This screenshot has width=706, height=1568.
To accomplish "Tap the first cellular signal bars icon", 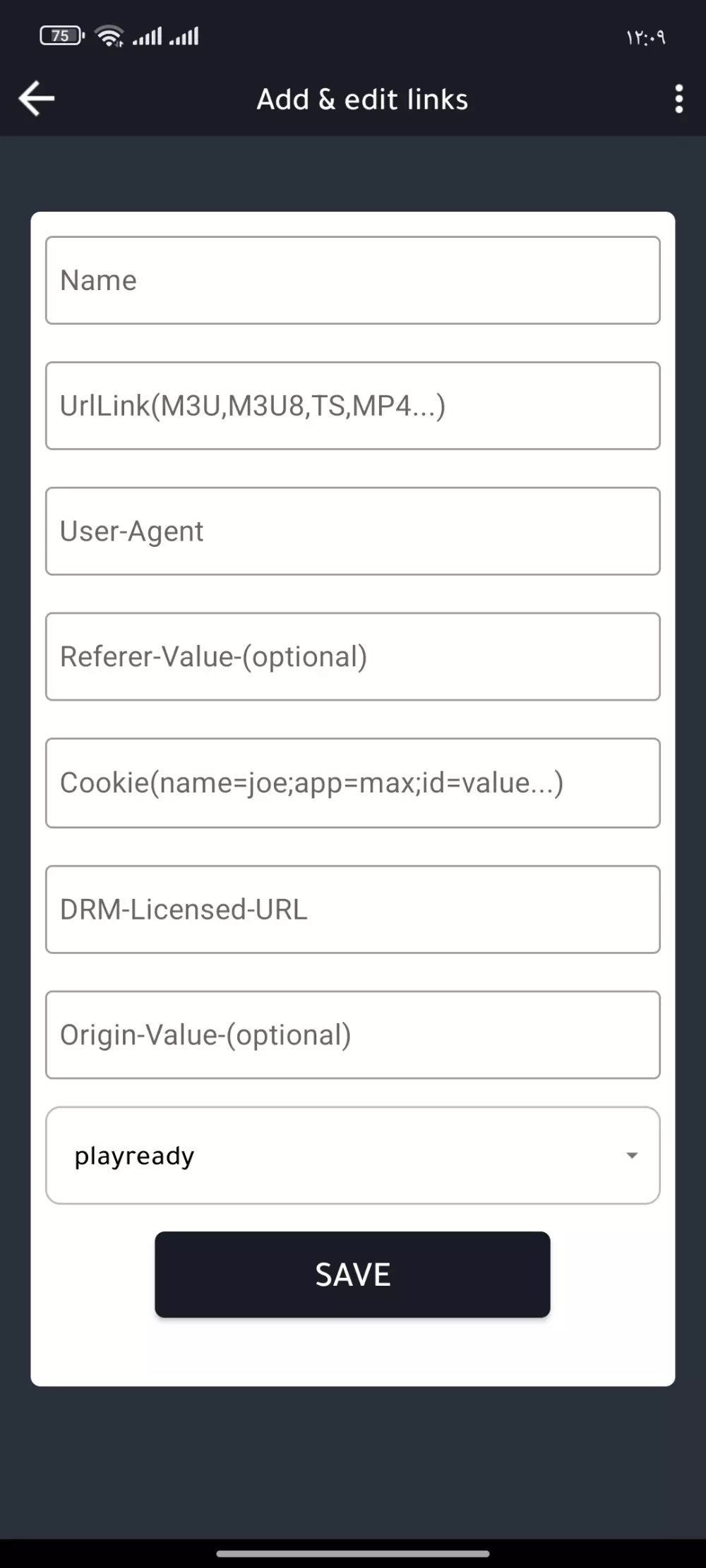I will coord(148,35).
